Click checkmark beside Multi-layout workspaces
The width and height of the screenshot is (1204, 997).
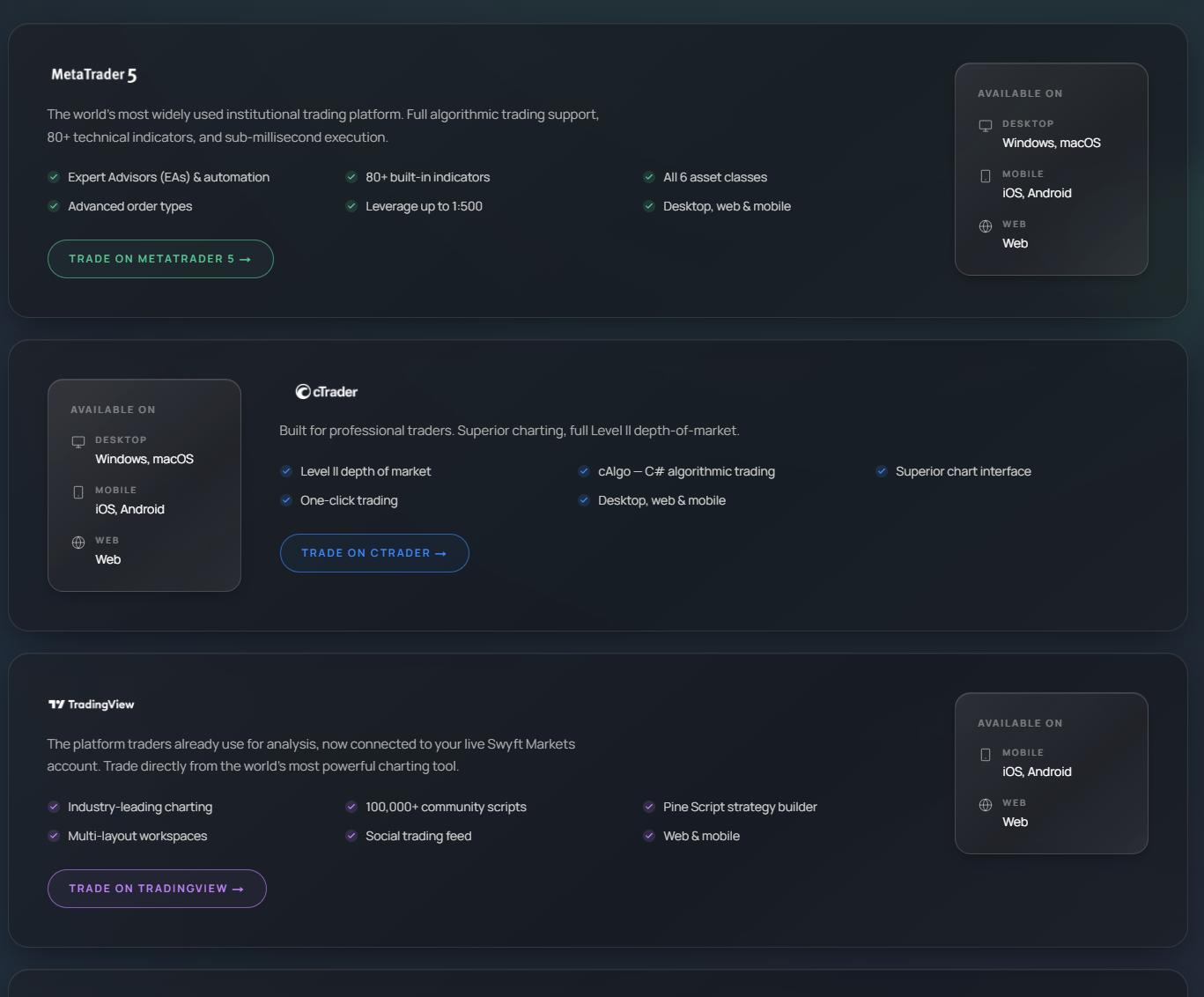coord(54,836)
